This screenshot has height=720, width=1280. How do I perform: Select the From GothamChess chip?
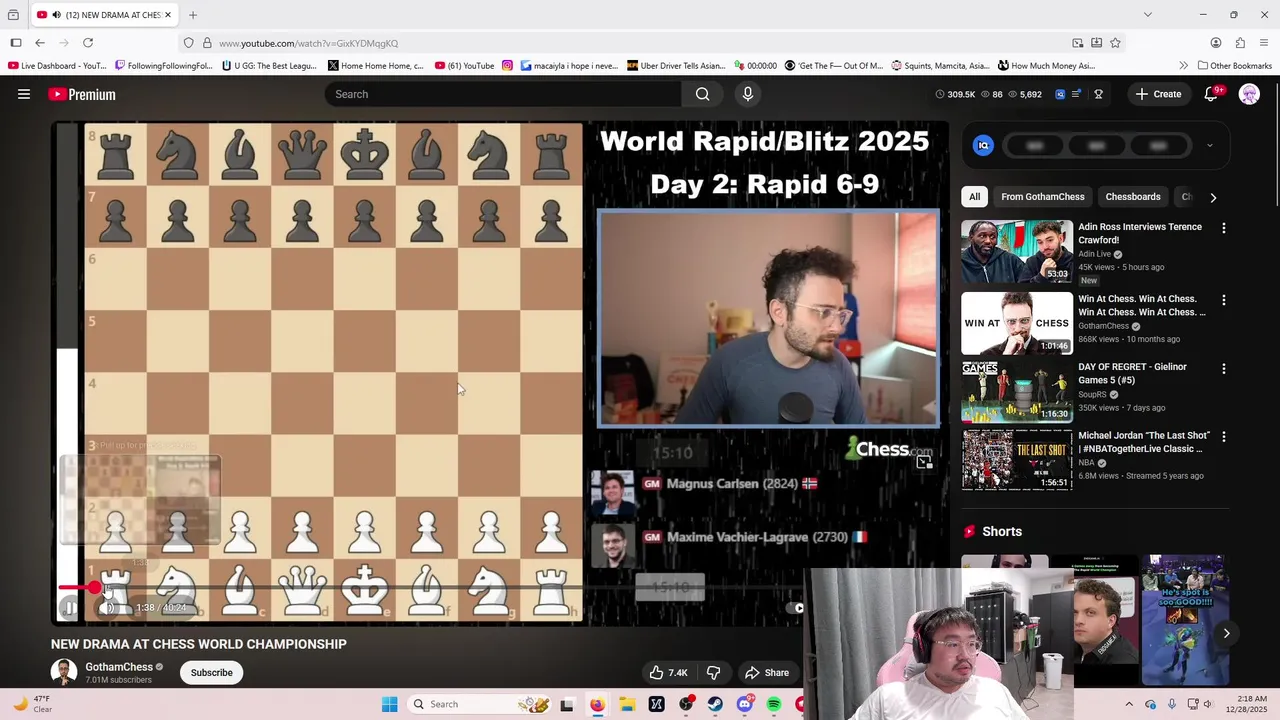(x=1043, y=197)
